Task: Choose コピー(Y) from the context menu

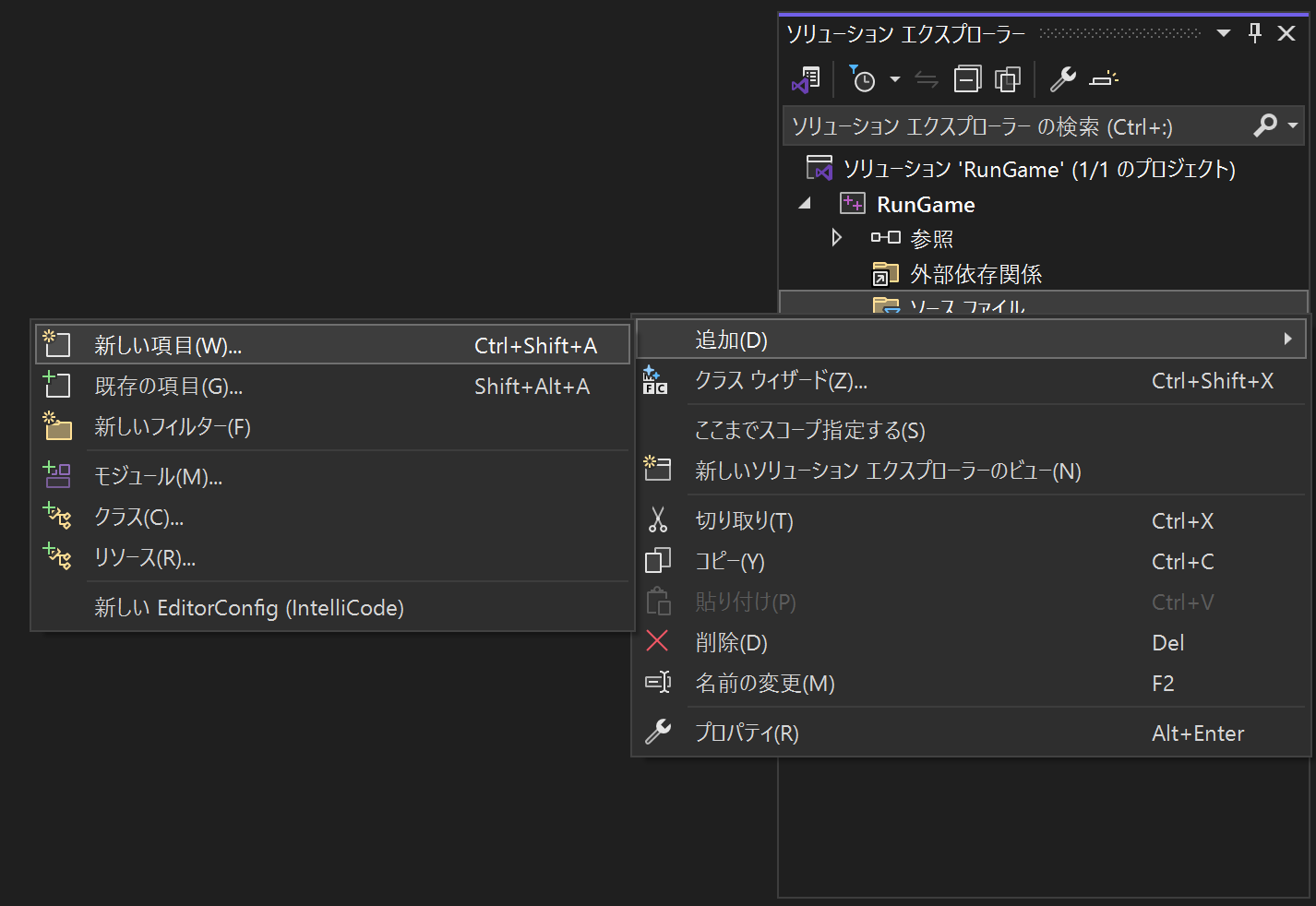Action: click(971, 561)
